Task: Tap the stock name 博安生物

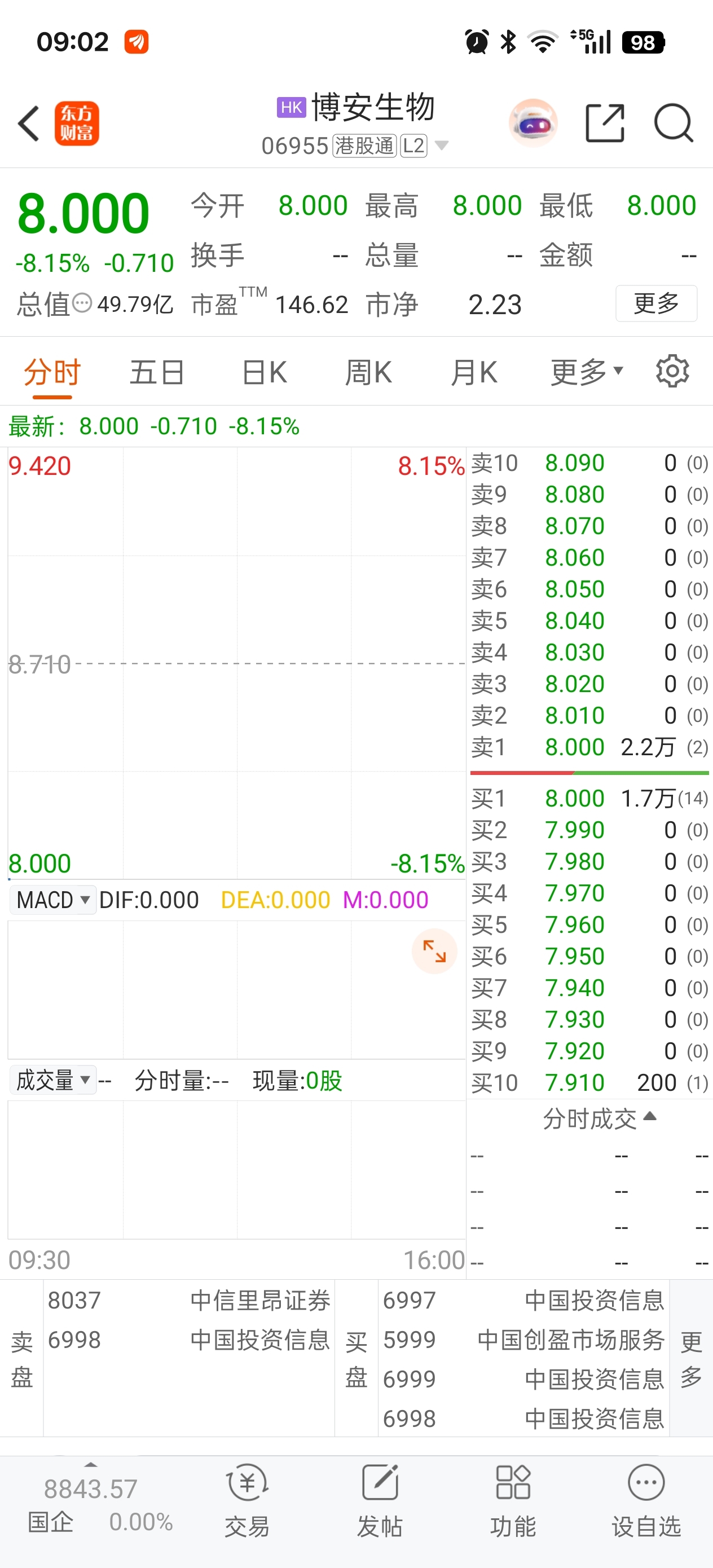Action: pyautogui.click(x=373, y=107)
